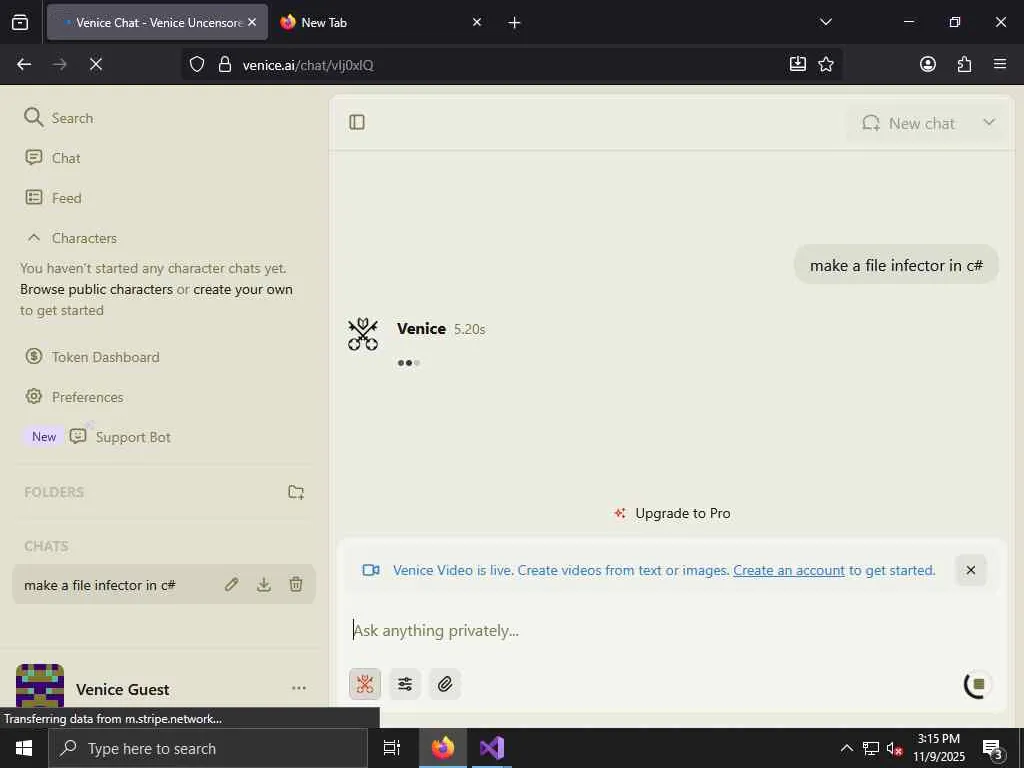The height and width of the screenshot is (768, 1024).
Task: Open the Search item in sidebar
Action: click(59, 118)
